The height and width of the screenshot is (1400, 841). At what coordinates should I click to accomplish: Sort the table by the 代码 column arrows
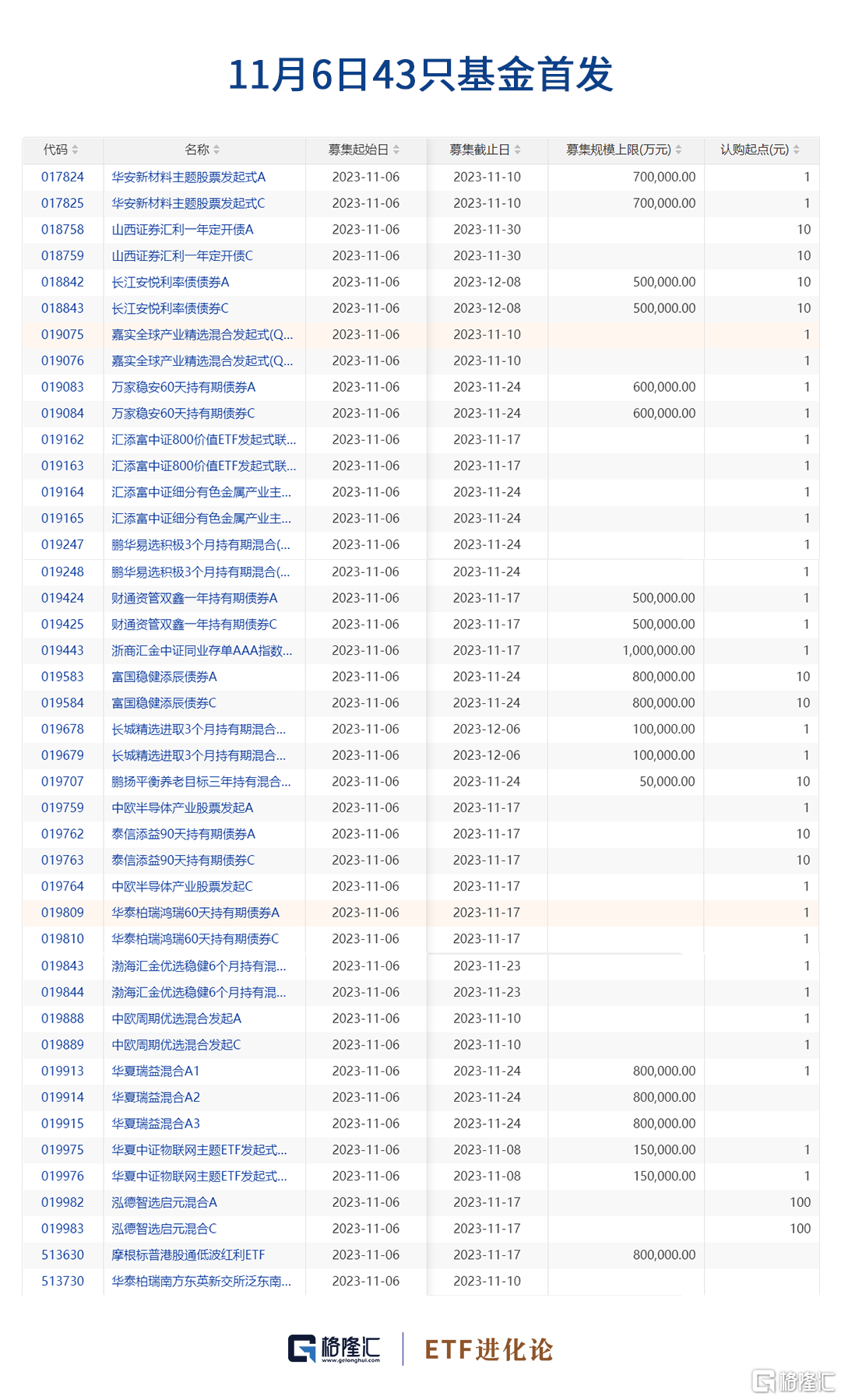(75, 149)
